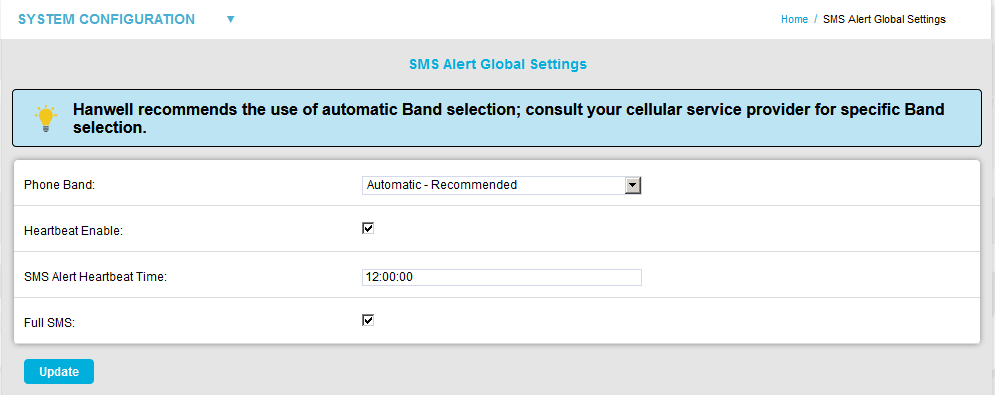Select the SMS Alert Global Settings breadcrumb

click(884, 20)
